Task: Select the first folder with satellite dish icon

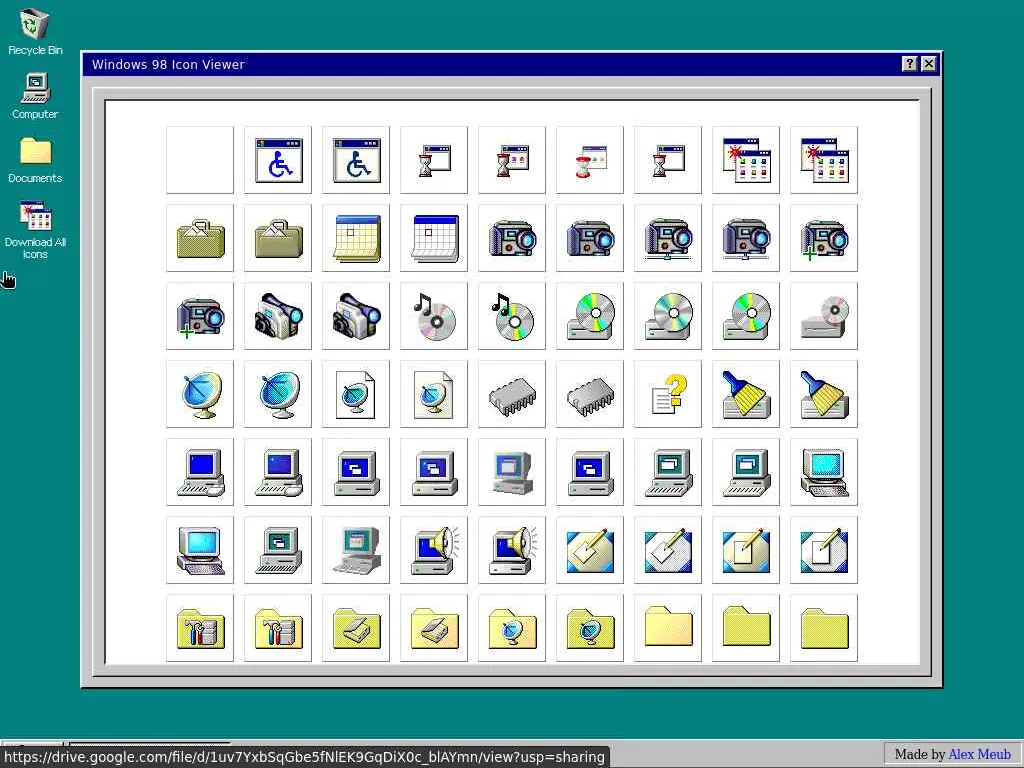Action: [x=512, y=628]
